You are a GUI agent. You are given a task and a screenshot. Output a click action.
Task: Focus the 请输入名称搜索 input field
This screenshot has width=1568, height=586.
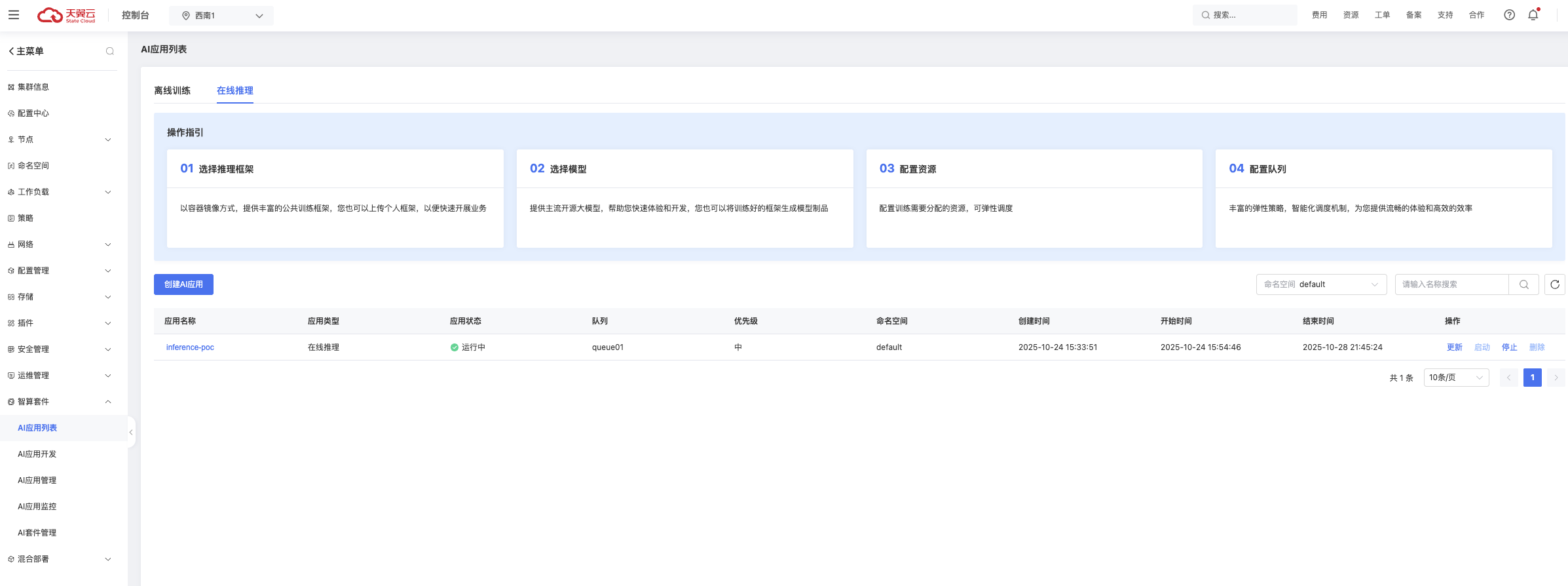(1451, 284)
